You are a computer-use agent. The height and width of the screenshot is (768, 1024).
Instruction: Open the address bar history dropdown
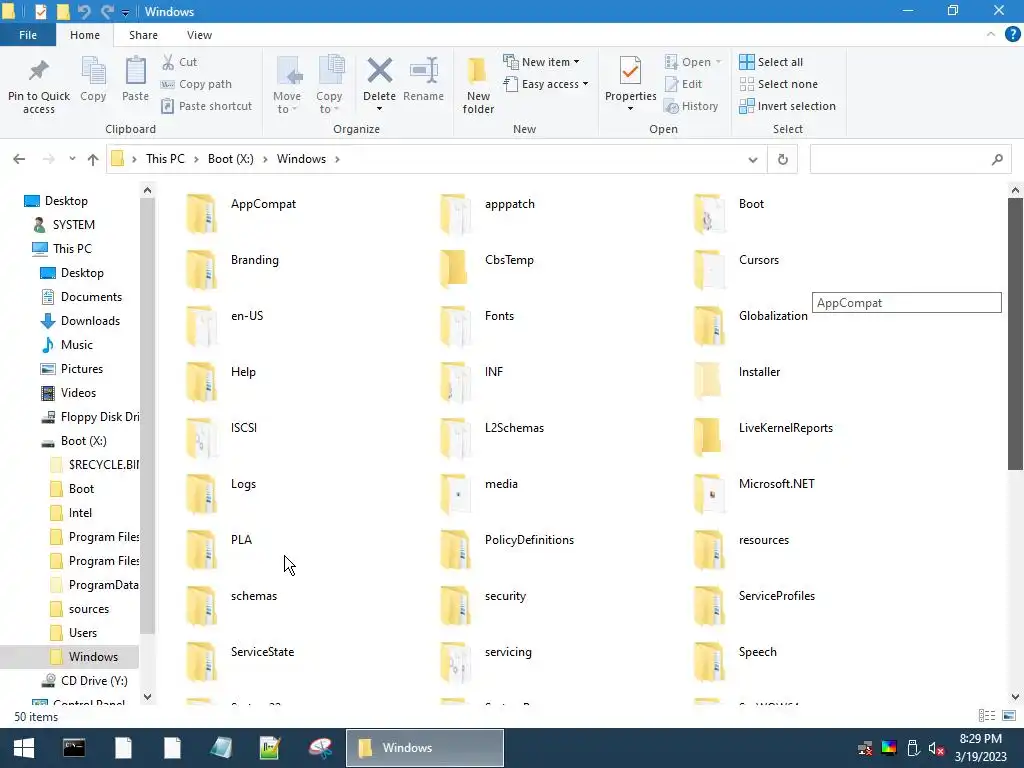(x=753, y=159)
